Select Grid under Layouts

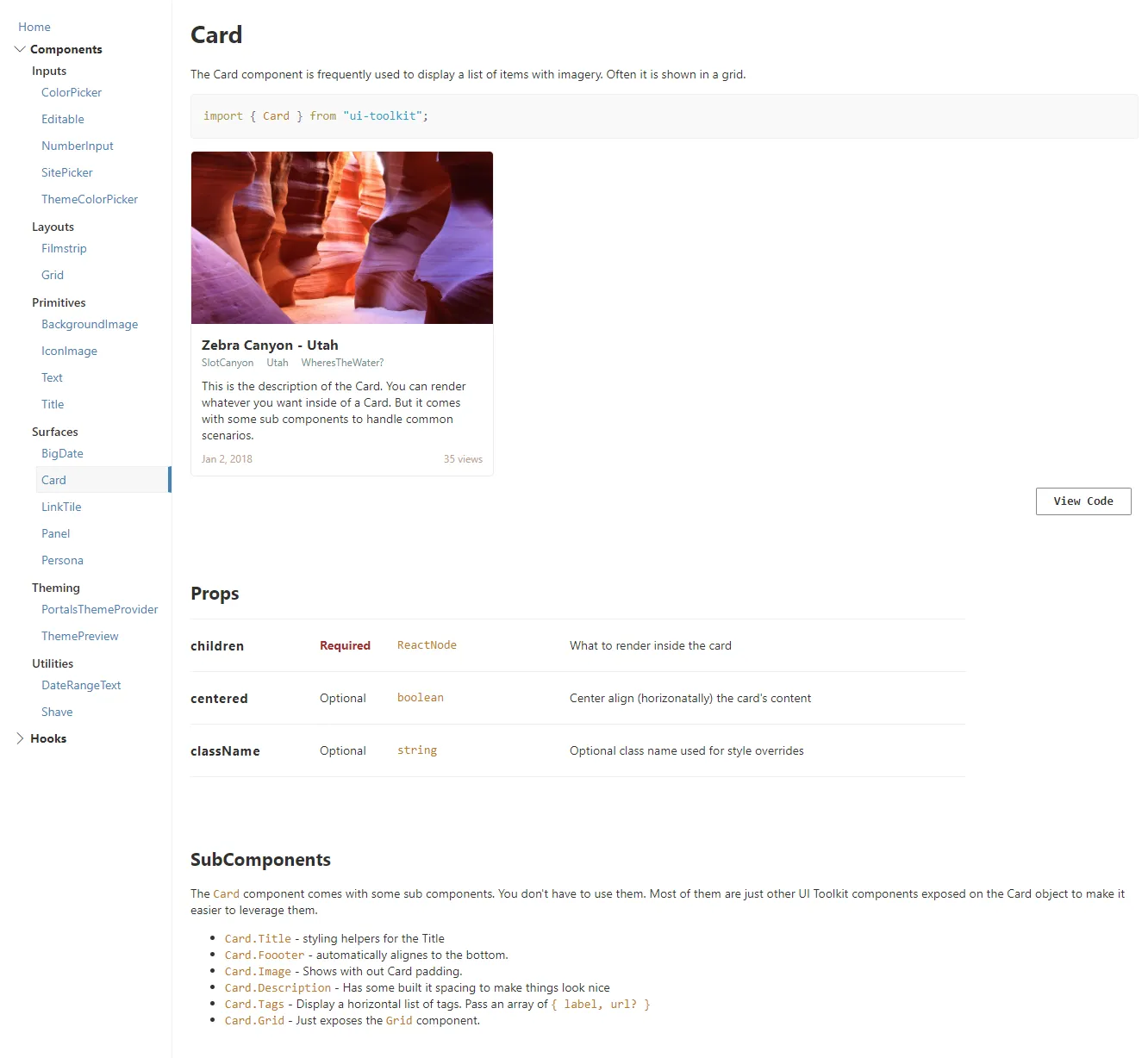click(53, 275)
